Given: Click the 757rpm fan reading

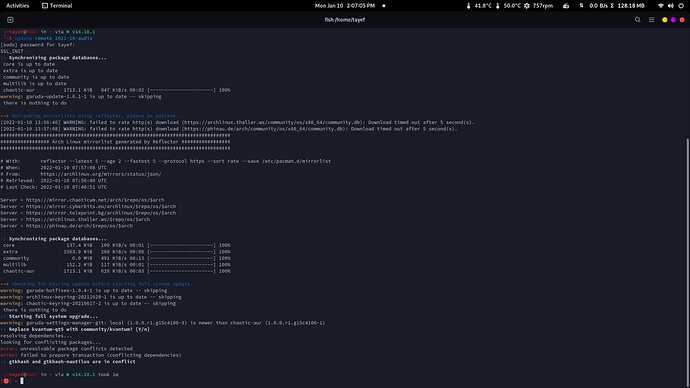Looking at the screenshot, I should pyautogui.click(x=543, y=6).
